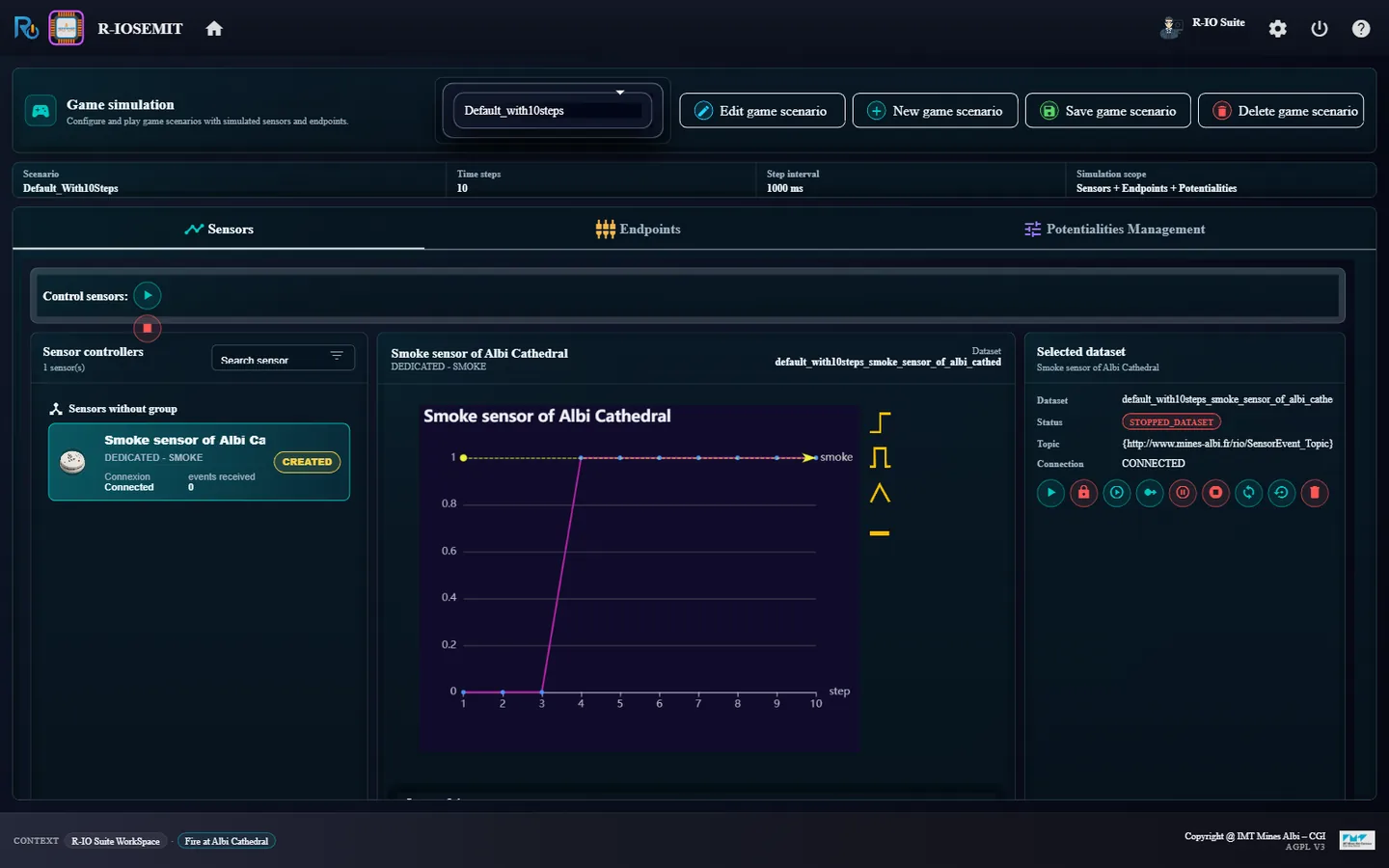Switch to the Endpoints tab
Image resolution: width=1389 pixels, height=868 pixels.
pyautogui.click(x=638, y=229)
